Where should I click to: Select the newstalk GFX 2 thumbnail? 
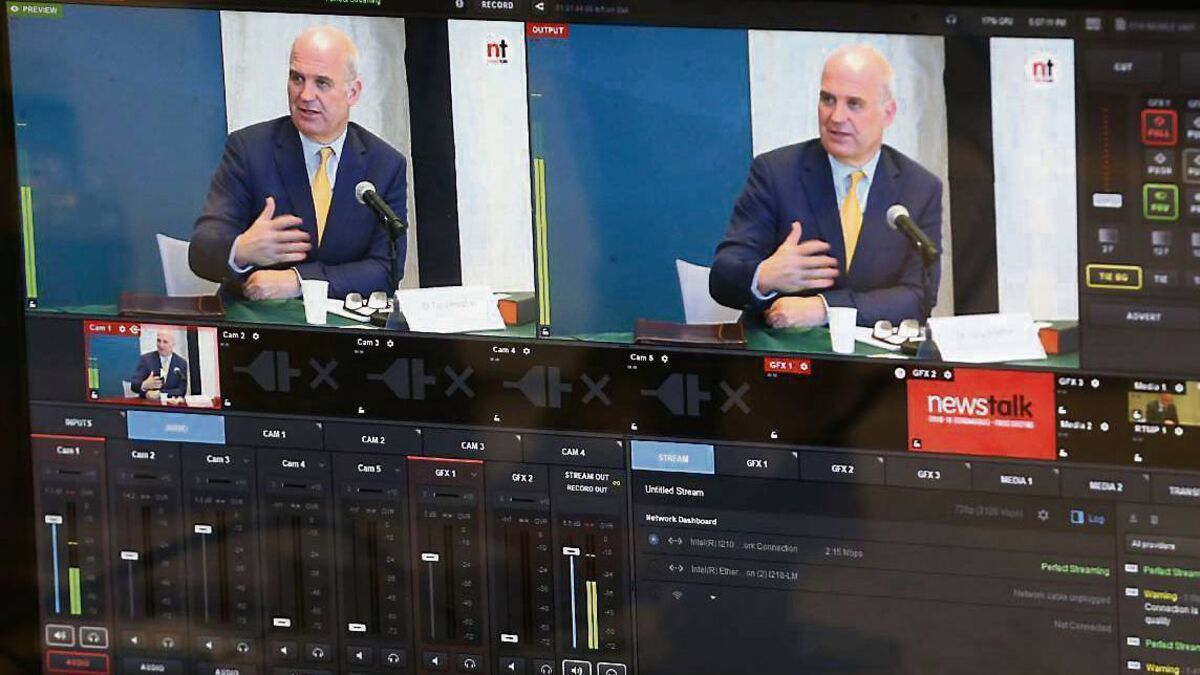tap(980, 412)
